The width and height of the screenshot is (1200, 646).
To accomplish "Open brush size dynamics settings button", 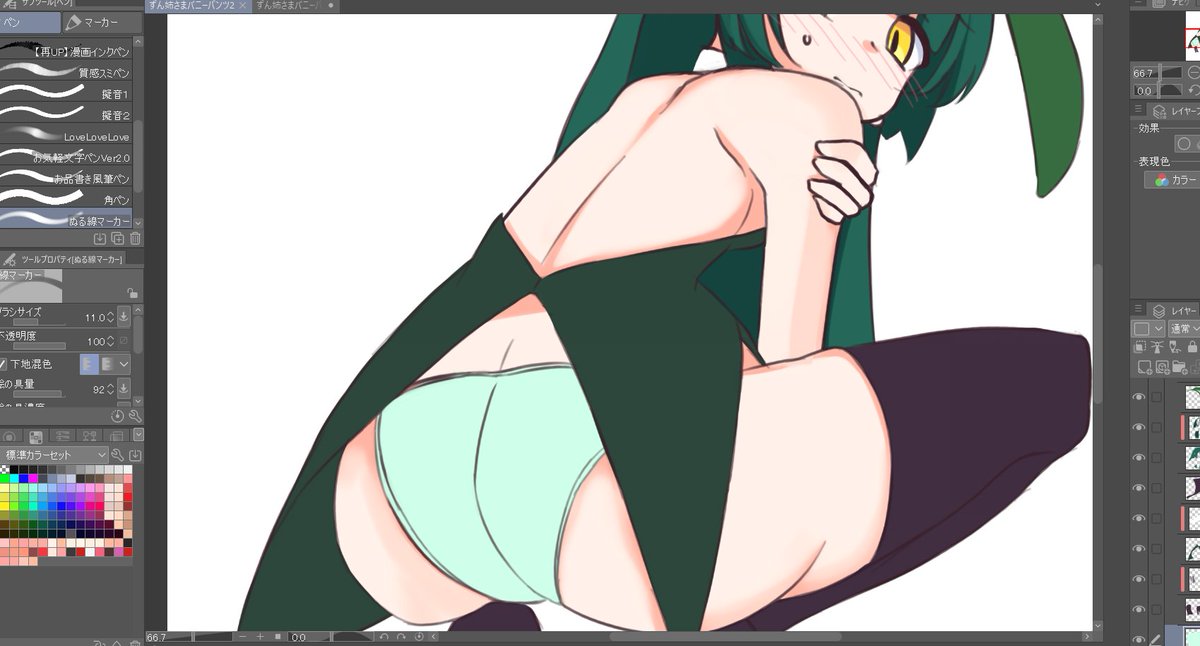I will tap(124, 317).
